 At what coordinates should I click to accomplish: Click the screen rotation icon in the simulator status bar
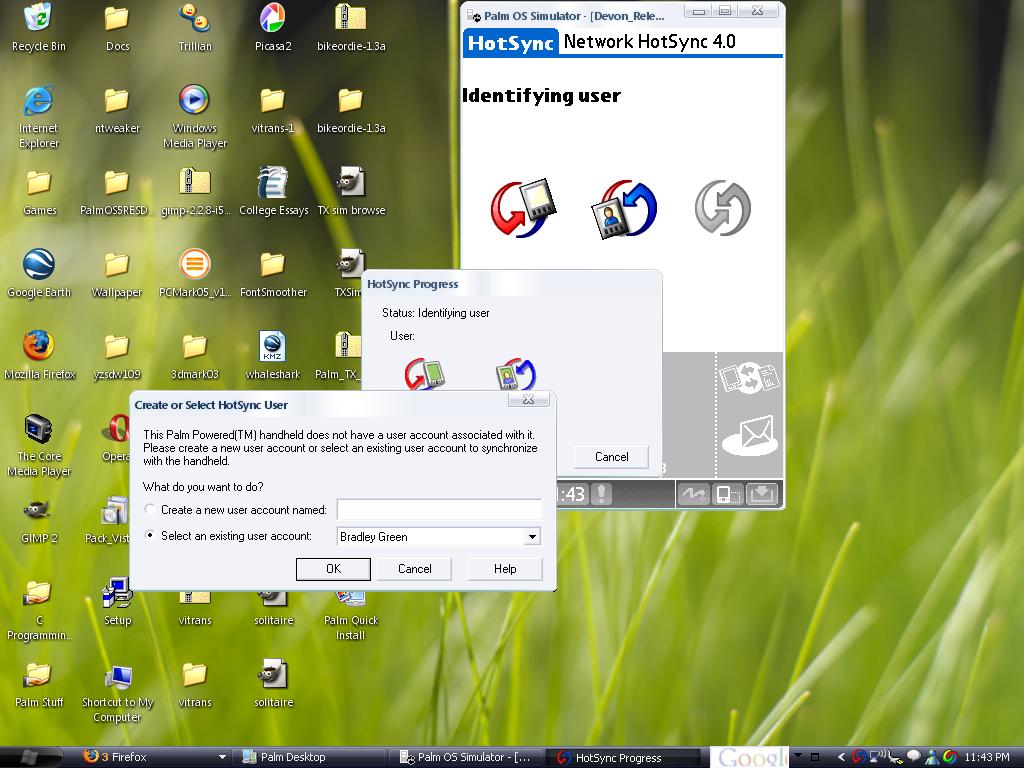click(x=728, y=494)
